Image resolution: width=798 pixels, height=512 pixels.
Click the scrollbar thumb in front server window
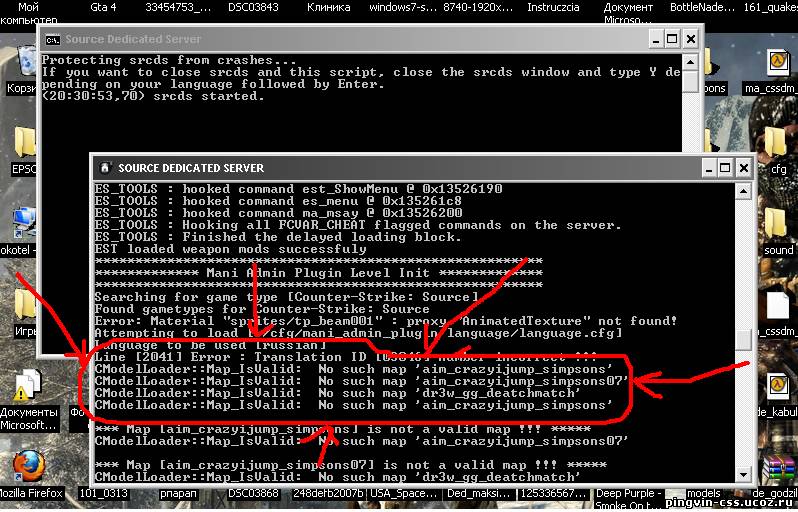[x=743, y=340]
